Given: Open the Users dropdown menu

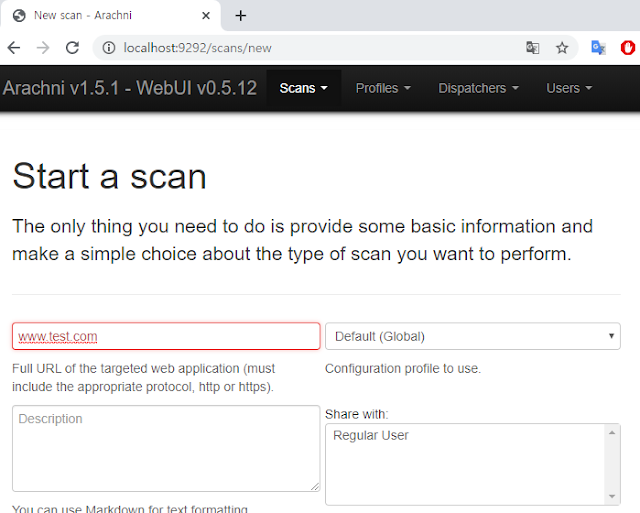Looking at the screenshot, I should (569, 88).
